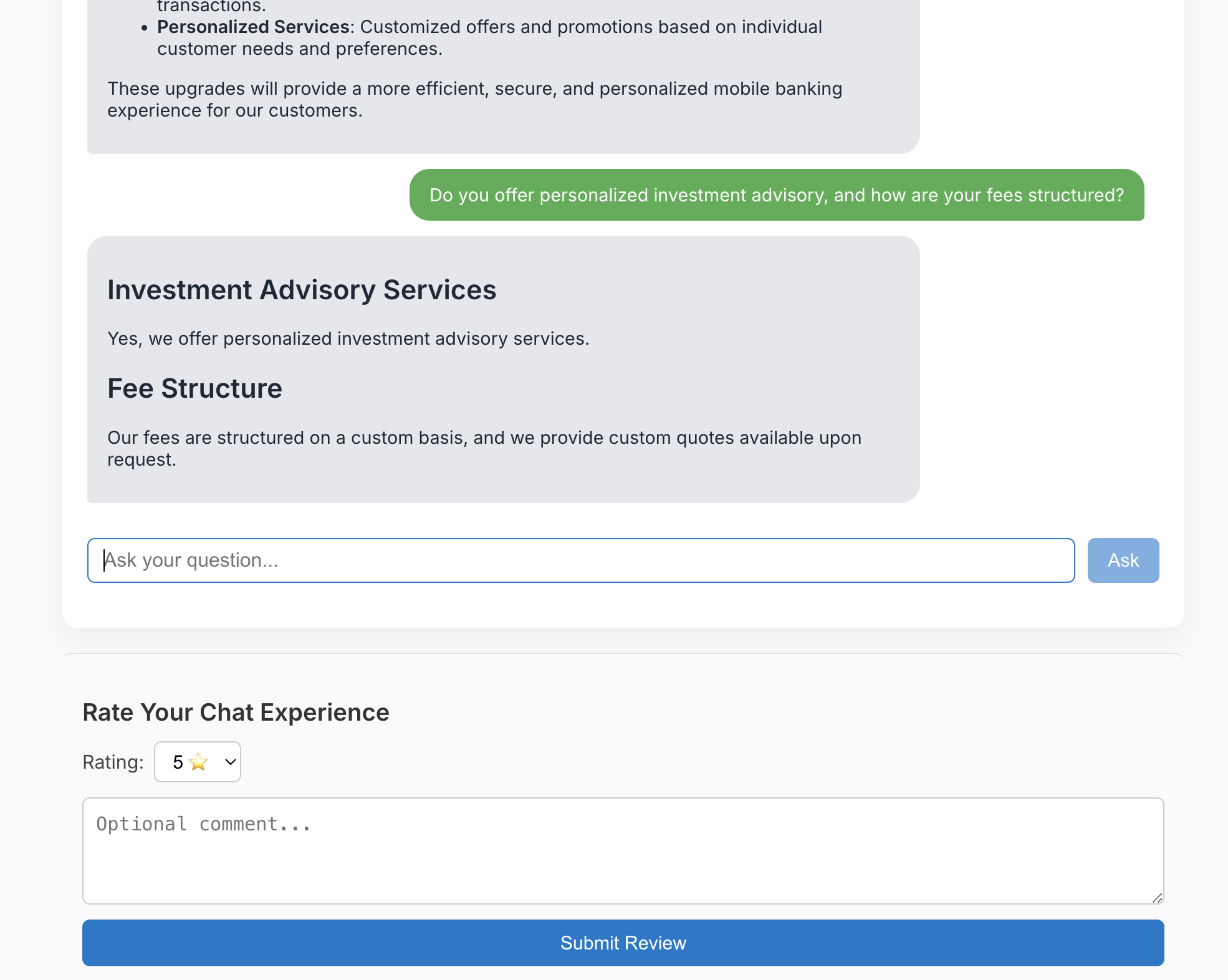Image resolution: width=1228 pixels, height=980 pixels.
Task: Click the green investment advisory question bubble
Action: 776,195
